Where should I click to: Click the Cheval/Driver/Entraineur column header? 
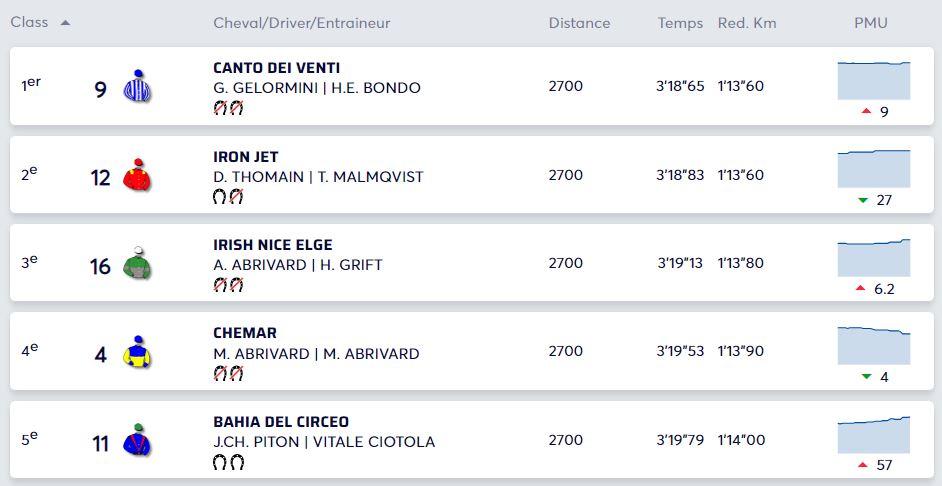click(x=301, y=23)
